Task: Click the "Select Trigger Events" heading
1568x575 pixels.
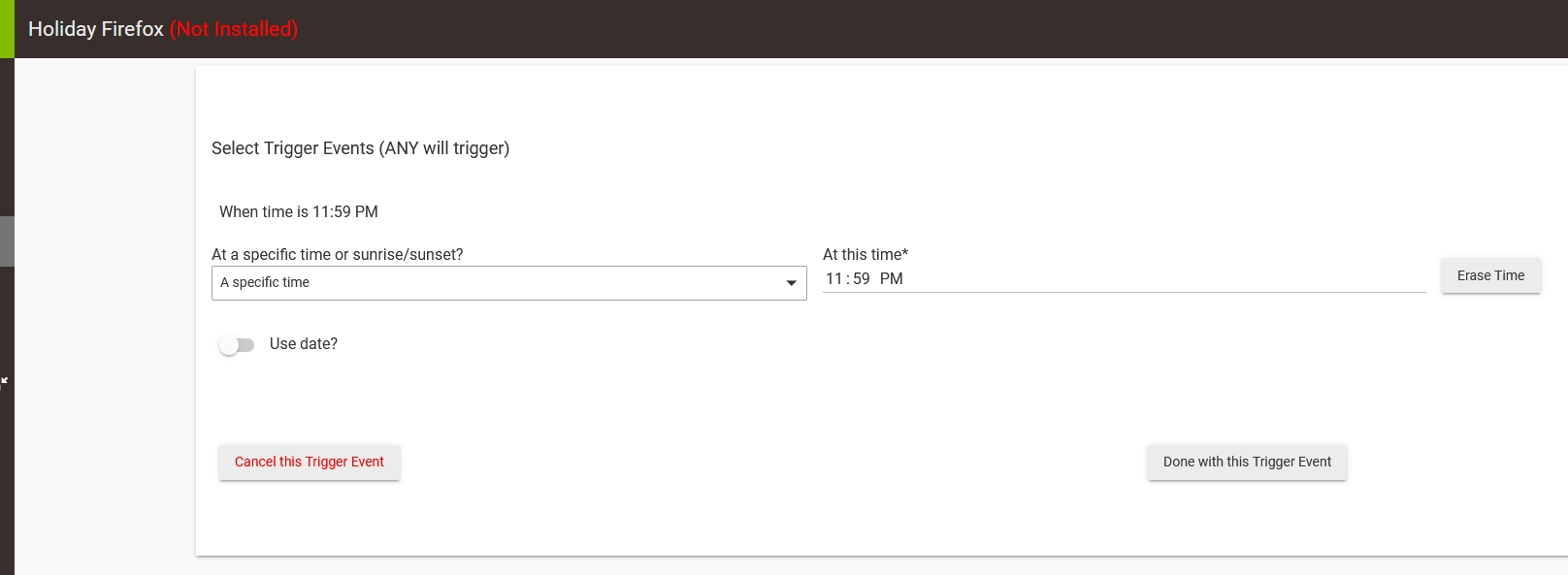Action: pyautogui.click(x=360, y=148)
